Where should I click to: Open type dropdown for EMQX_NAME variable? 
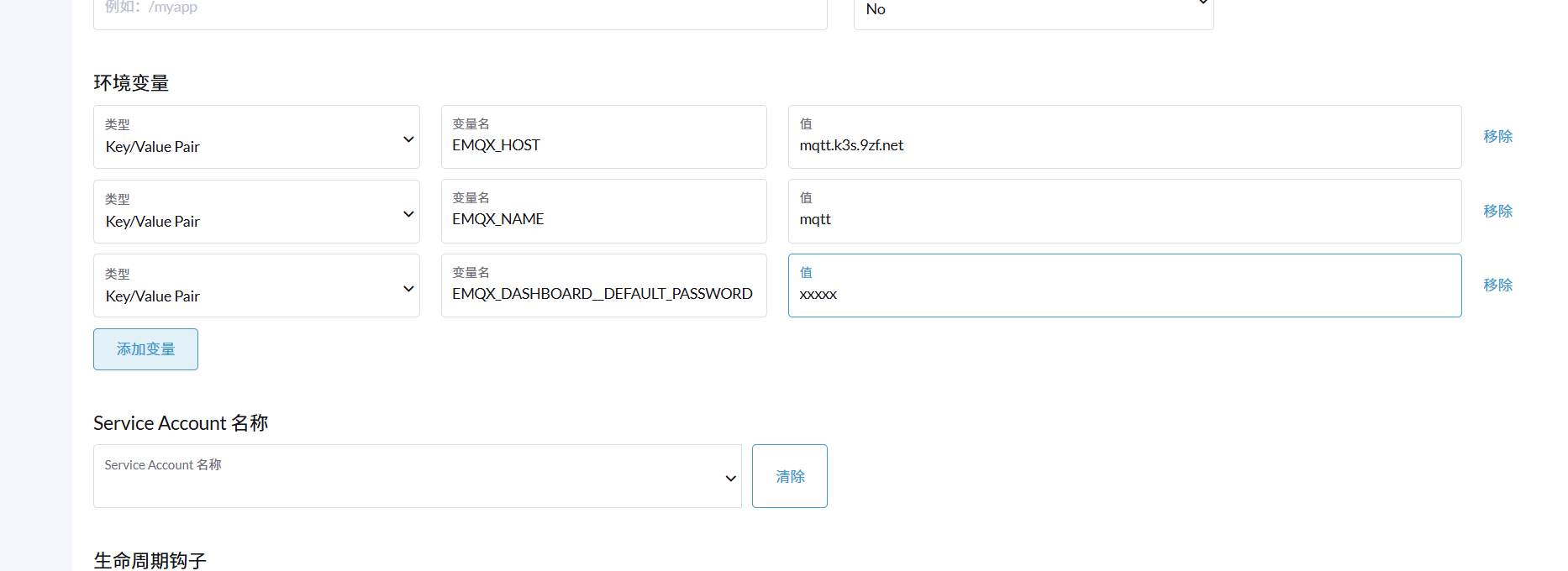[x=256, y=212]
